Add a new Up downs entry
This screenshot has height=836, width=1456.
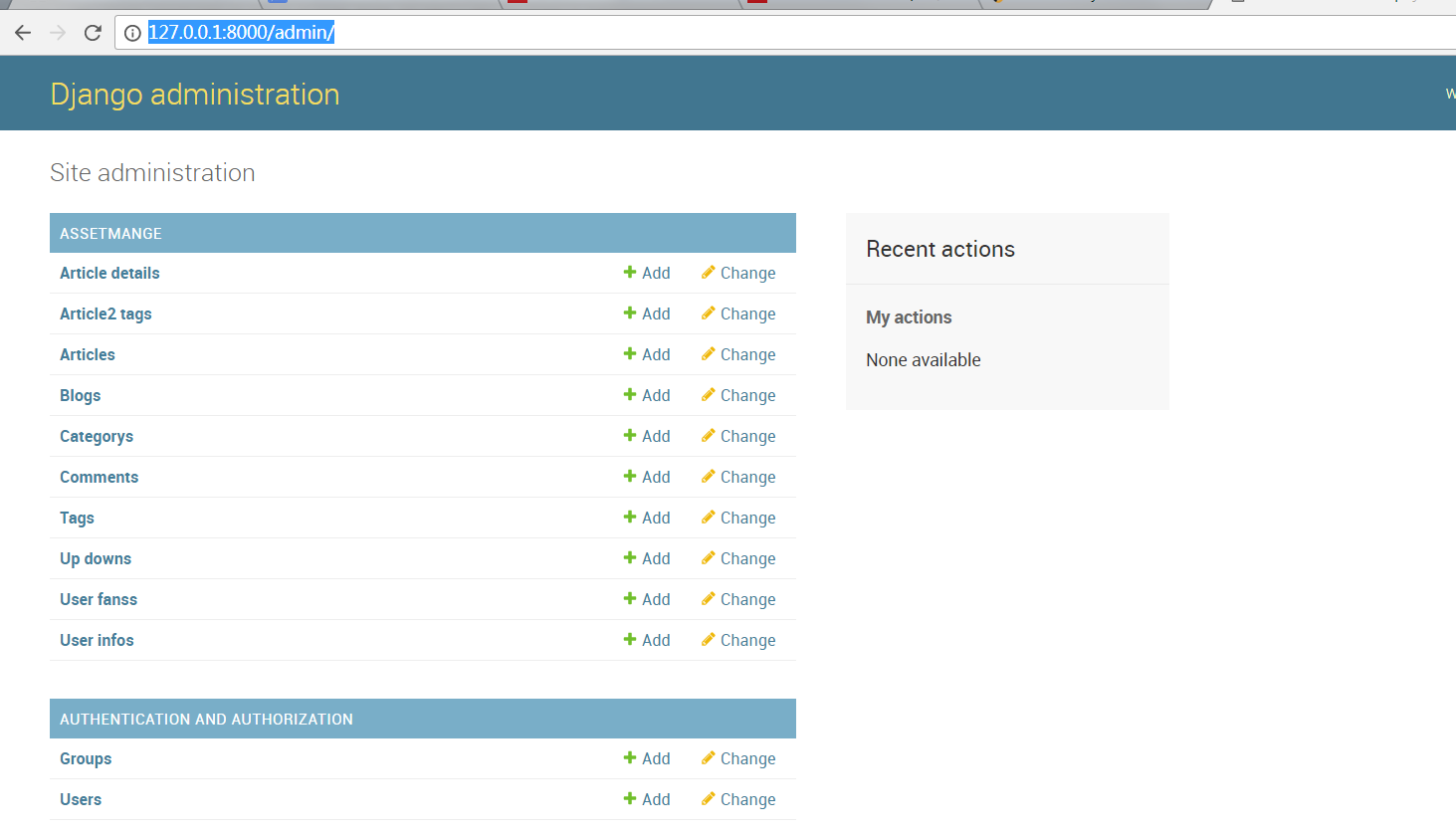pos(647,558)
